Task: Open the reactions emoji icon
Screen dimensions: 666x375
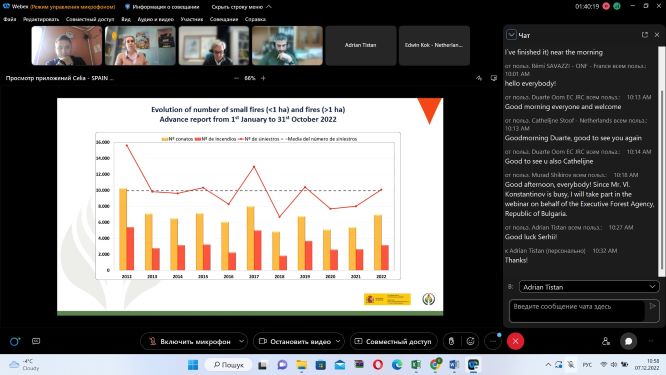Action: click(470, 341)
